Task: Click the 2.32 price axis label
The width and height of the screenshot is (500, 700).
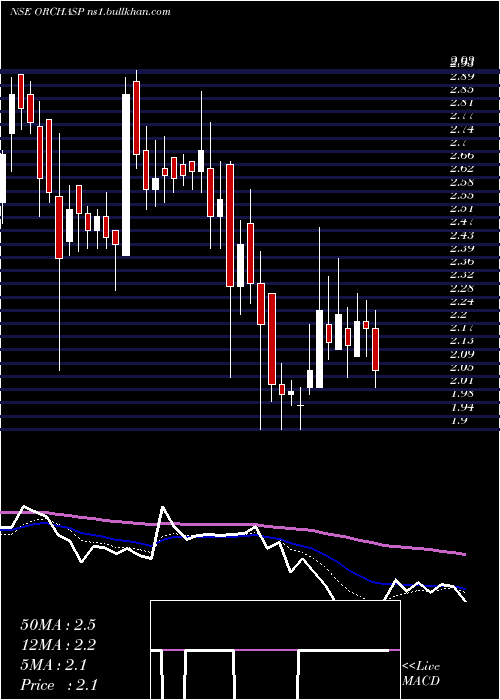Action: (462, 275)
